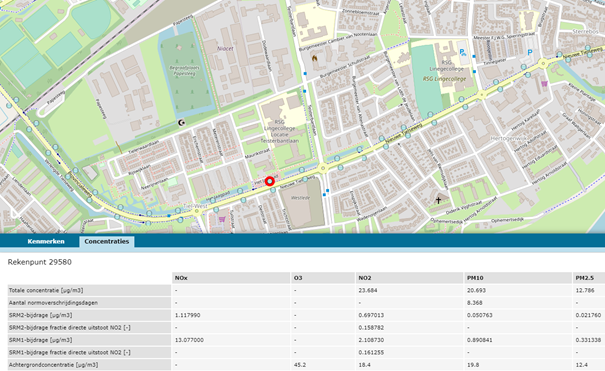Open the Kenmerken tab
The height and width of the screenshot is (371, 605).
tap(46, 241)
